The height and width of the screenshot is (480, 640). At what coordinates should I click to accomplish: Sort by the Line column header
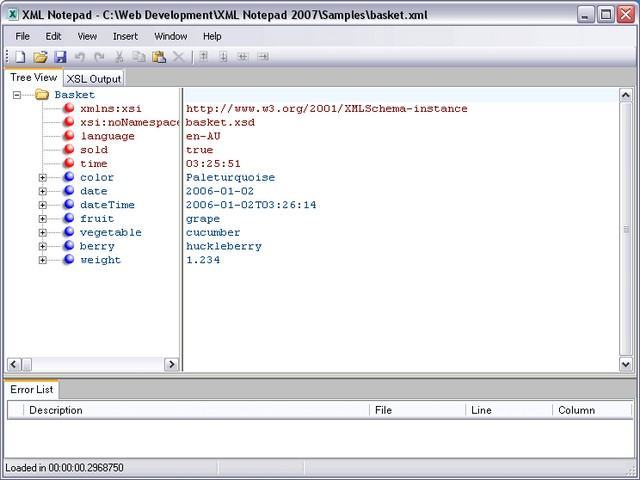click(x=509, y=410)
